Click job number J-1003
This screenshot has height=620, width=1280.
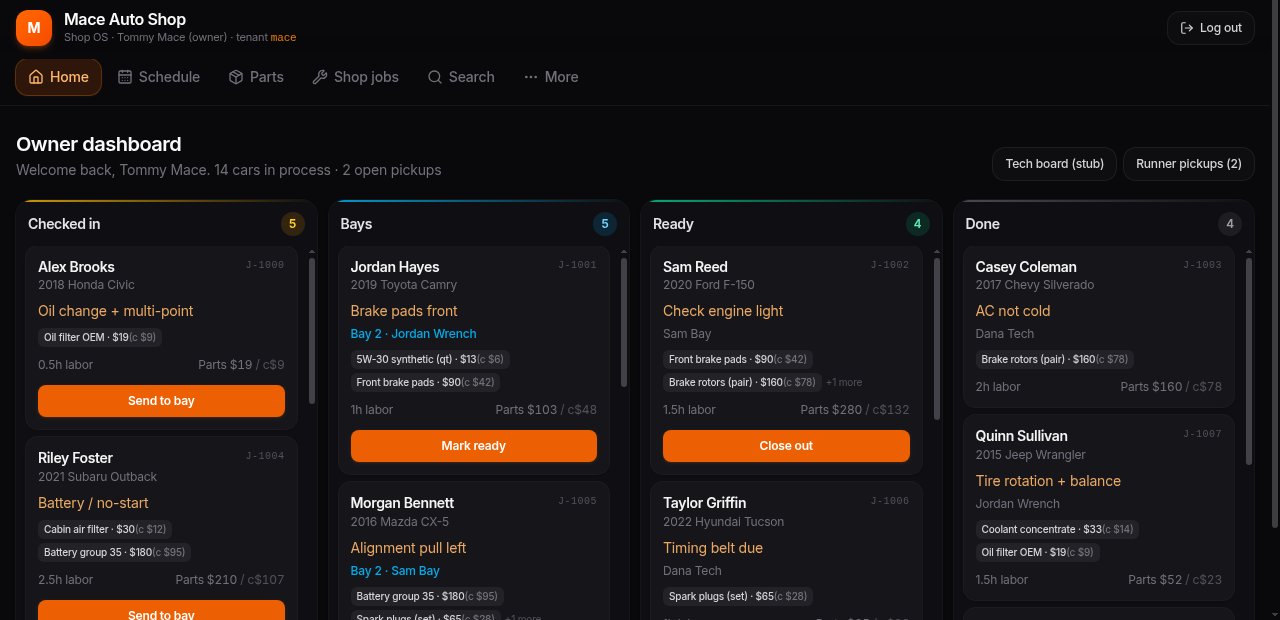(1202, 265)
